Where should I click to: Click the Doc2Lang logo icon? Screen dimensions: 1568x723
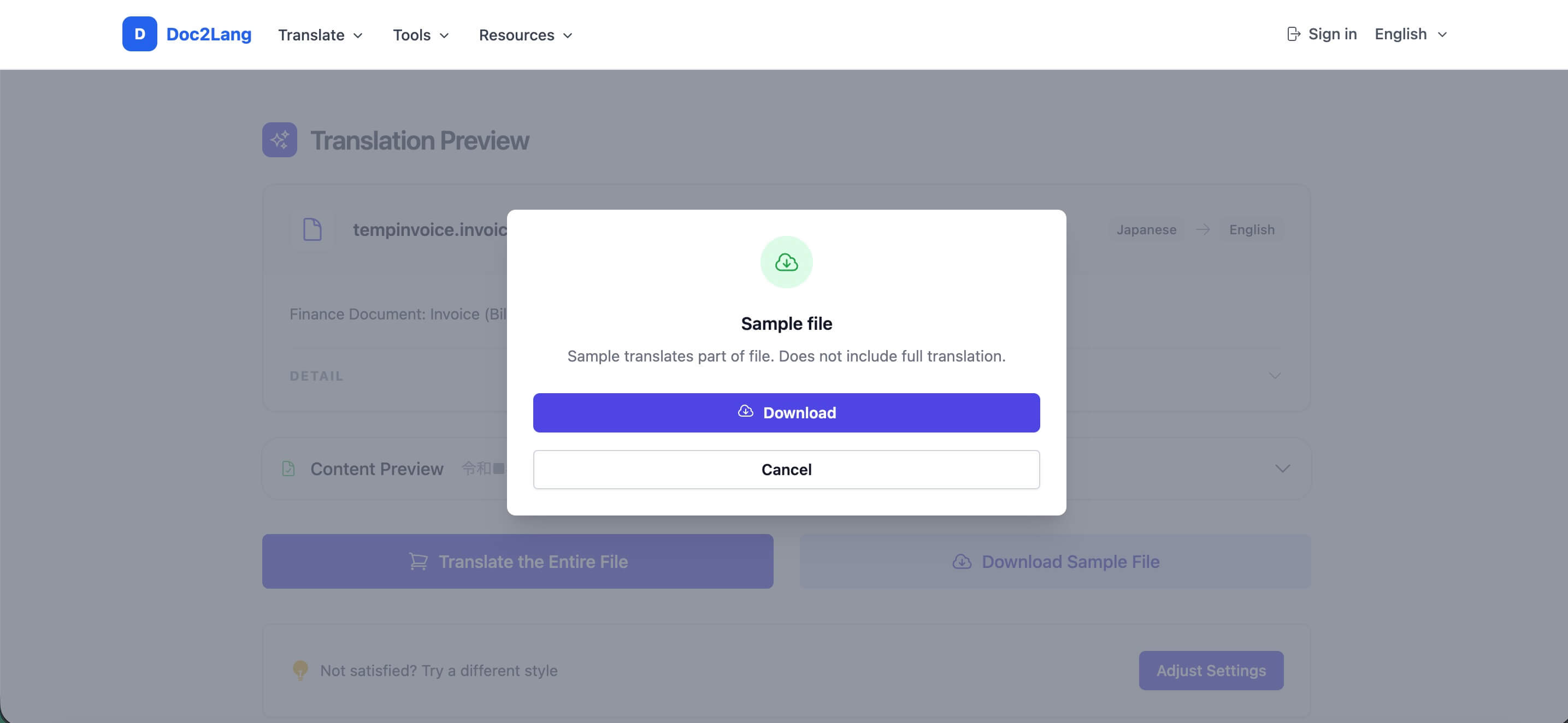pos(139,34)
